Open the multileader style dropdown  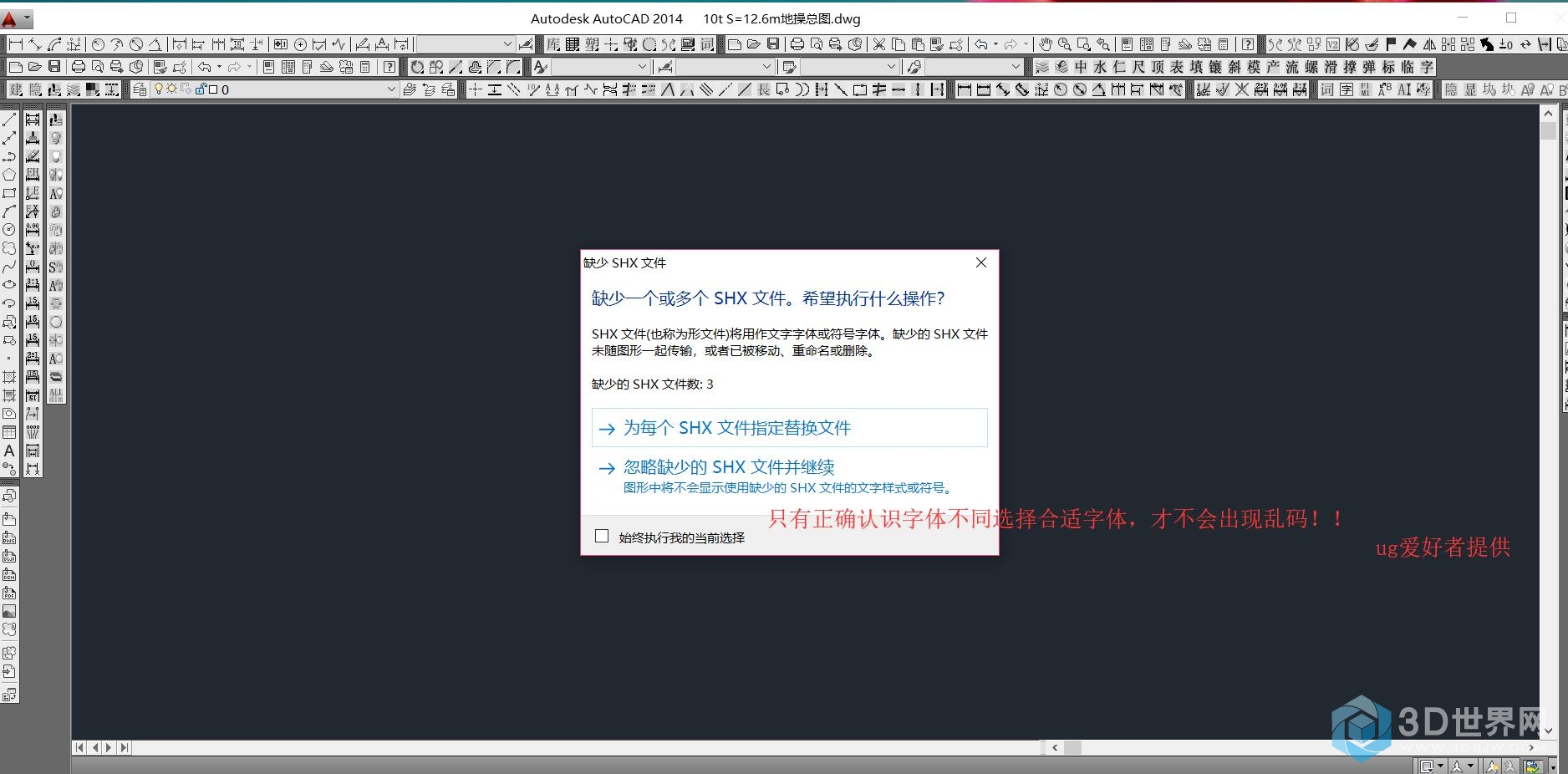tap(1016, 67)
